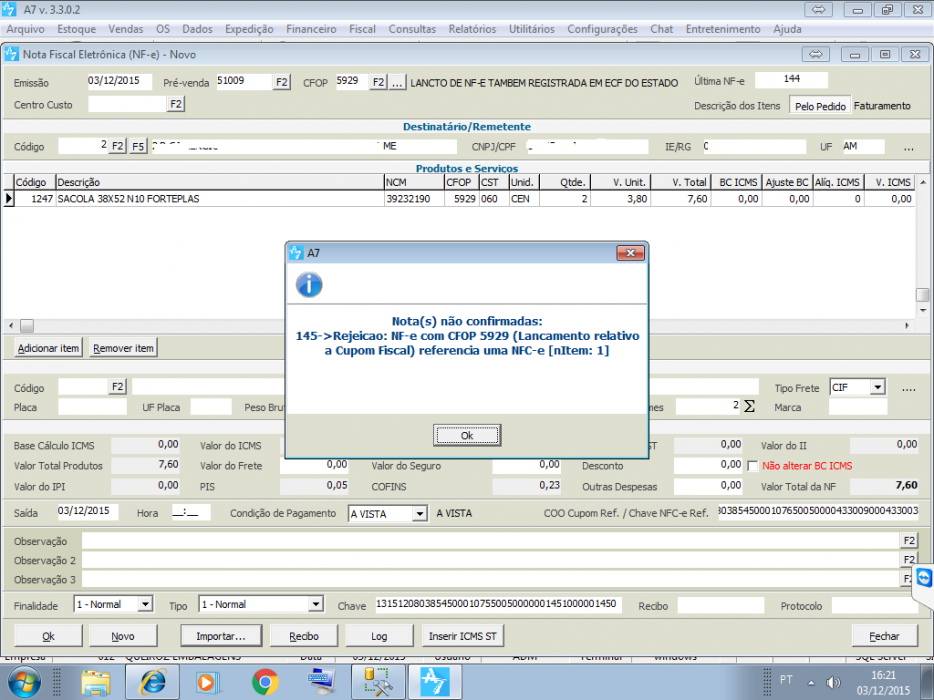Open the Finalidade dropdown
The width and height of the screenshot is (934, 700).
point(145,604)
